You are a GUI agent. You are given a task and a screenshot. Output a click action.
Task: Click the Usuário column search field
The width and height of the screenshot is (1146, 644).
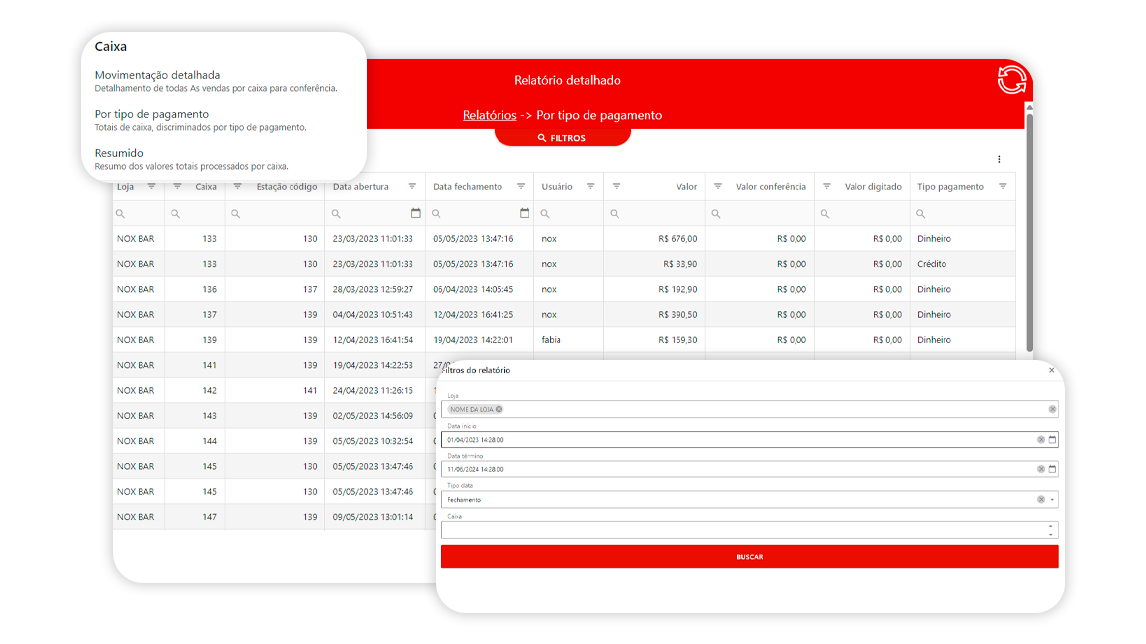click(569, 213)
